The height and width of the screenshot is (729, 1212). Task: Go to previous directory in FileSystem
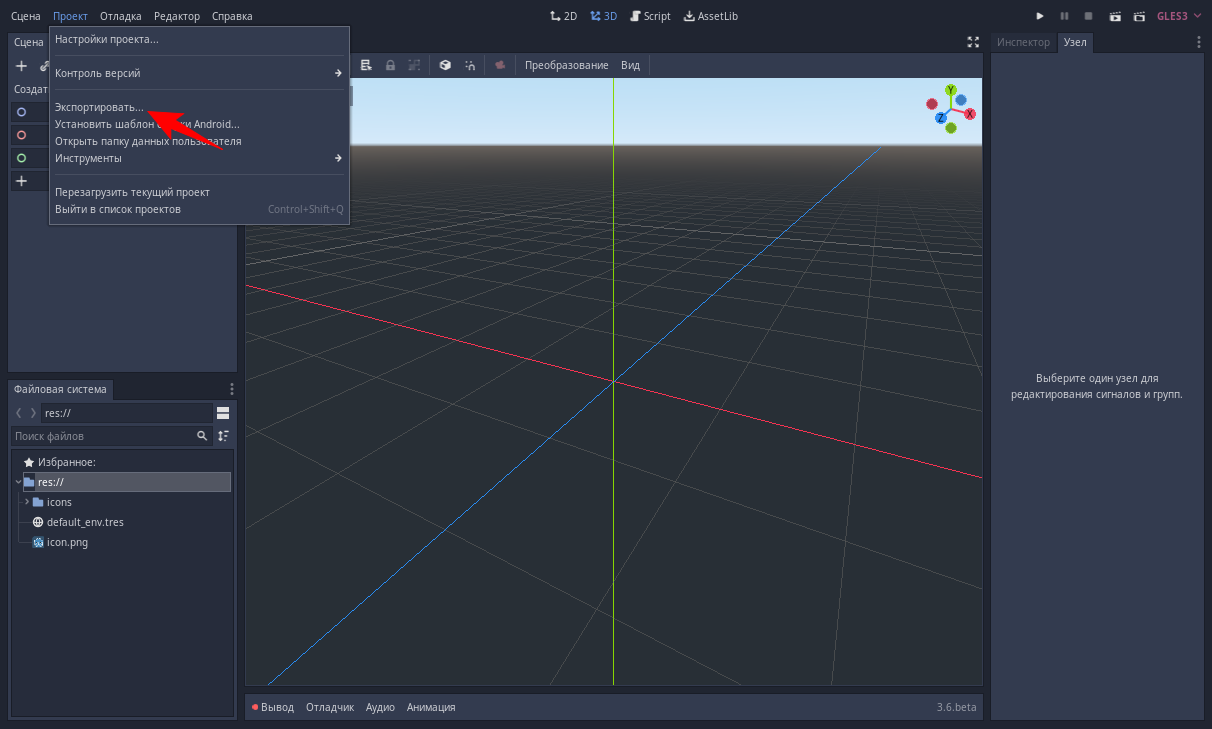(x=19, y=413)
